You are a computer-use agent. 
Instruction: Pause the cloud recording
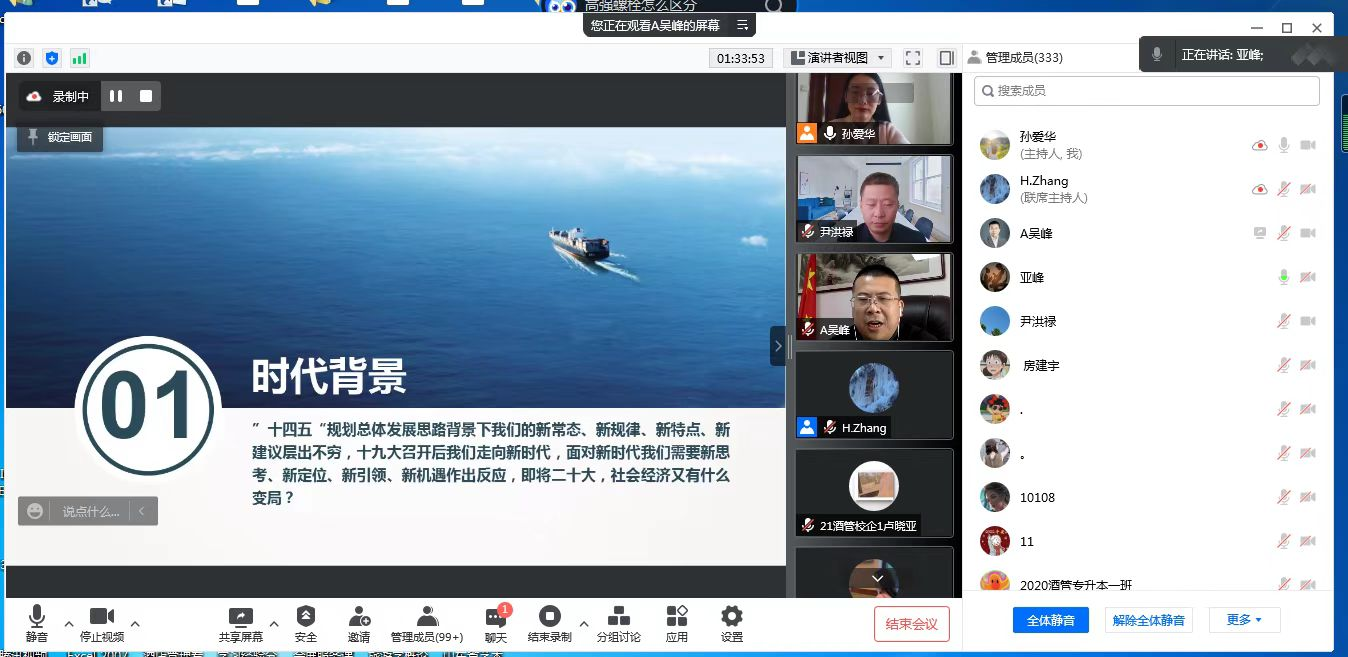coord(116,96)
